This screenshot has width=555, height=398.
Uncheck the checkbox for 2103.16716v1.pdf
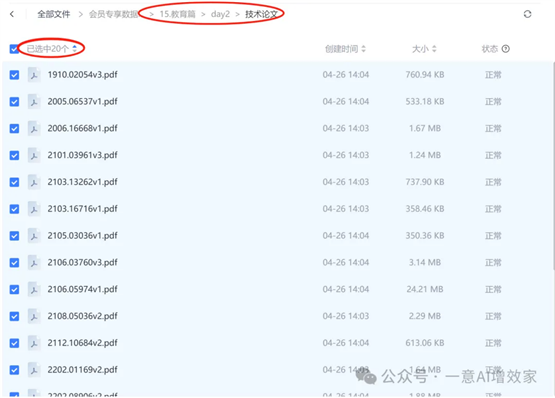14,209
